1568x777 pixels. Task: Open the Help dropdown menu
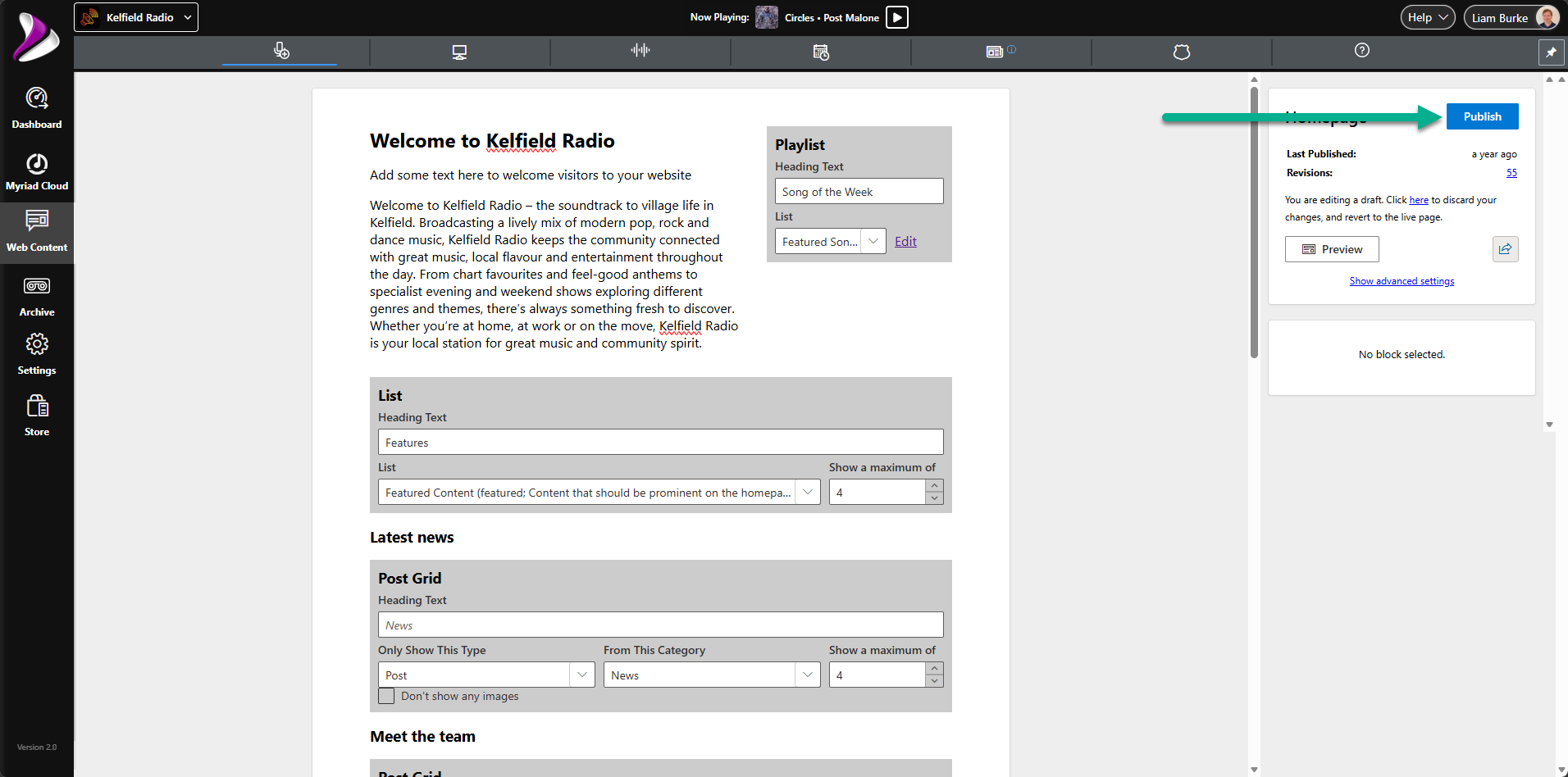click(1428, 17)
